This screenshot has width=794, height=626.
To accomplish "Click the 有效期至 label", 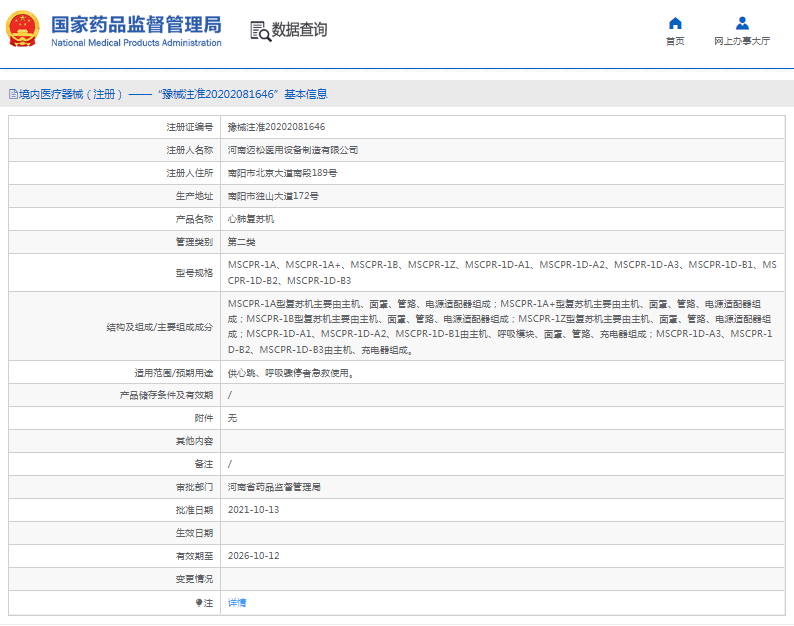I will point(194,556).
